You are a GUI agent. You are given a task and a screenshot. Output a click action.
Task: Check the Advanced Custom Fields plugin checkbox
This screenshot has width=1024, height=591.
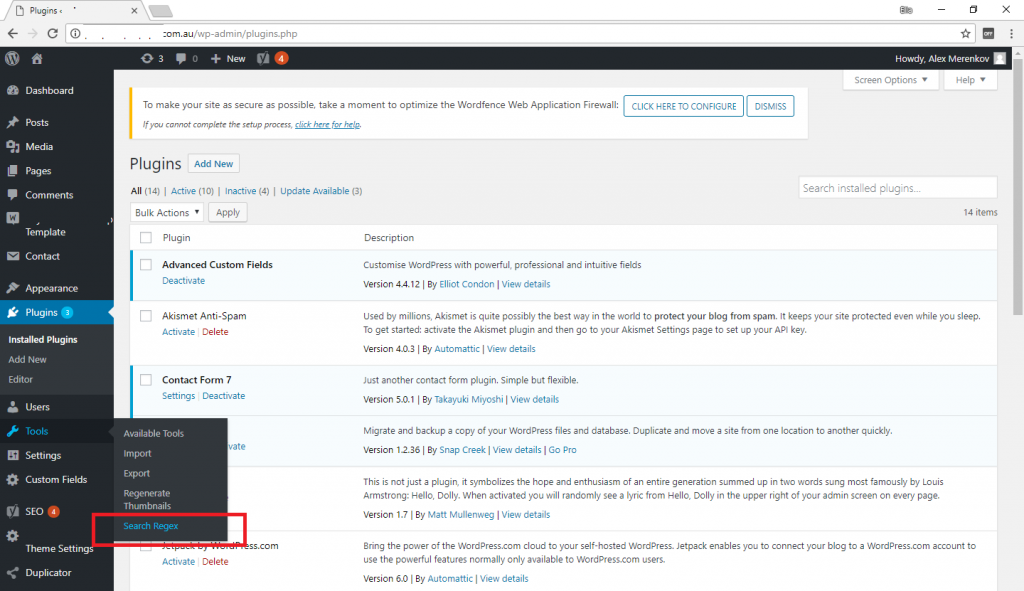tap(146, 264)
